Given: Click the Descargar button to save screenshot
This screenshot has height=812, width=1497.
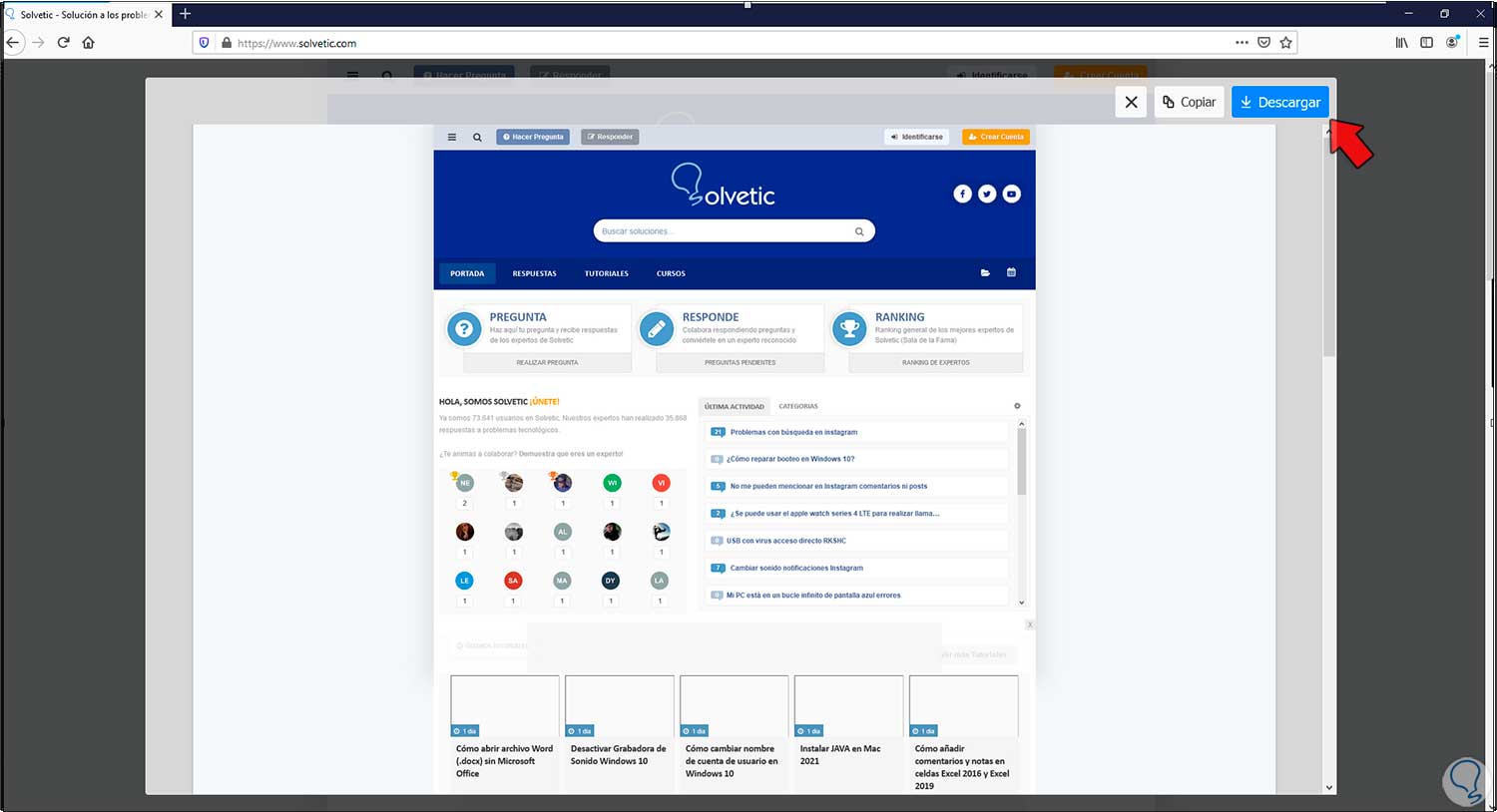Looking at the screenshot, I should (x=1279, y=102).
